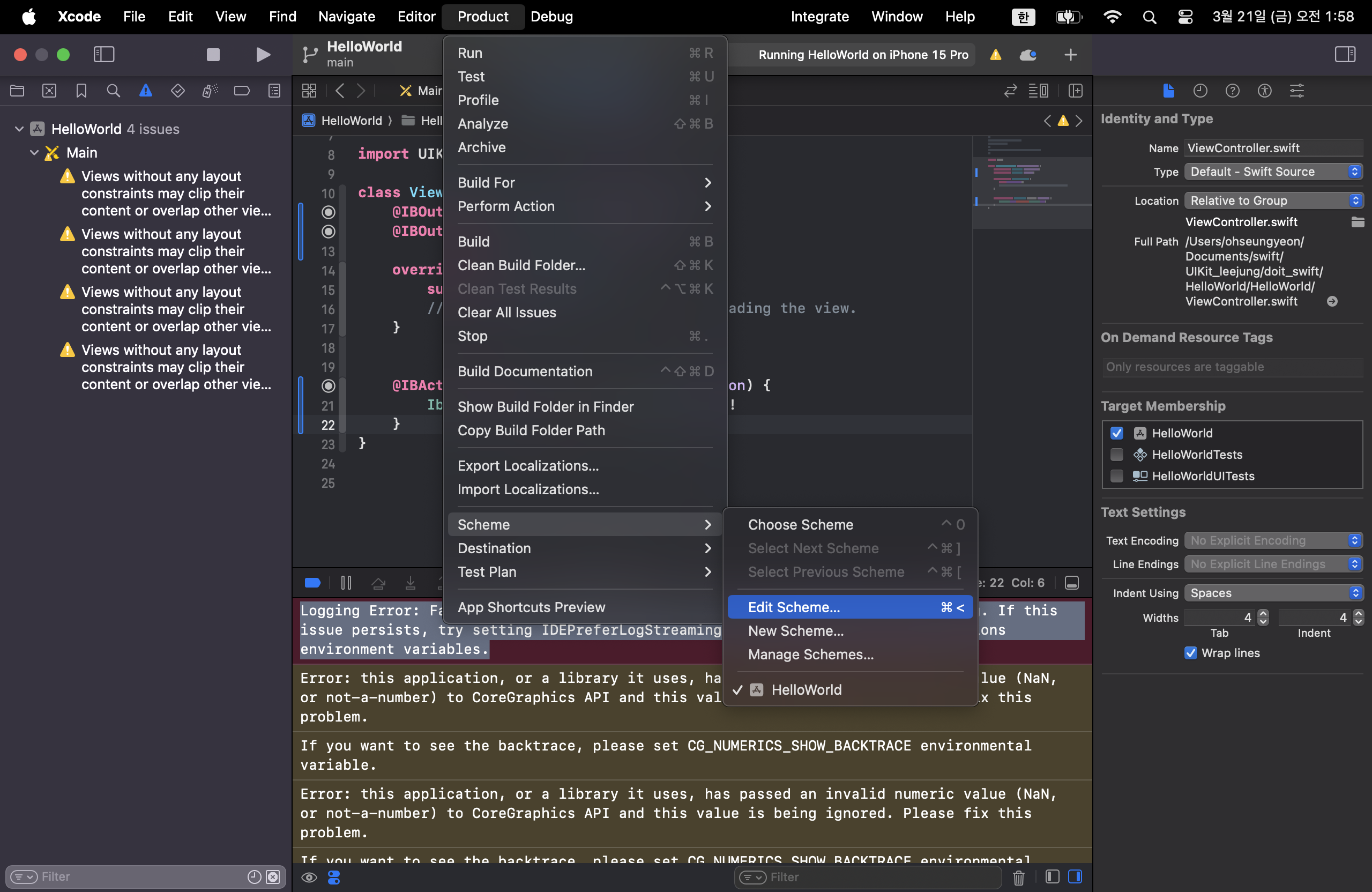Click the Name field ViewController.swift
This screenshot has width=1372, height=892.
click(1273, 148)
